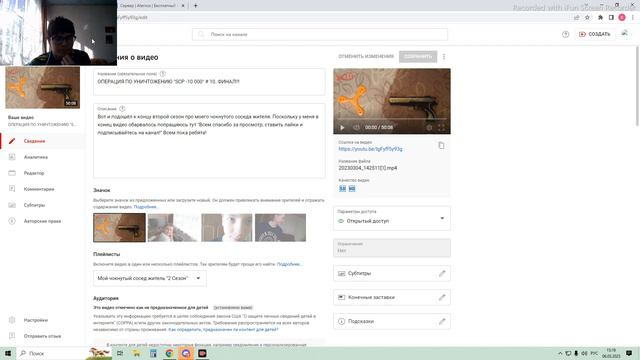Click into the channel search field
Screen dimensions: 640x360
coord(320,34)
